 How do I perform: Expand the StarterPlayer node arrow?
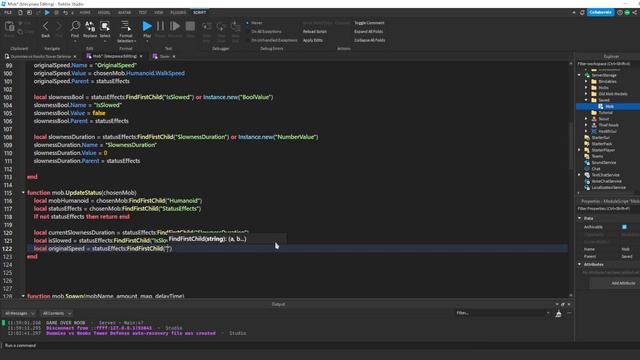[x=579, y=150]
